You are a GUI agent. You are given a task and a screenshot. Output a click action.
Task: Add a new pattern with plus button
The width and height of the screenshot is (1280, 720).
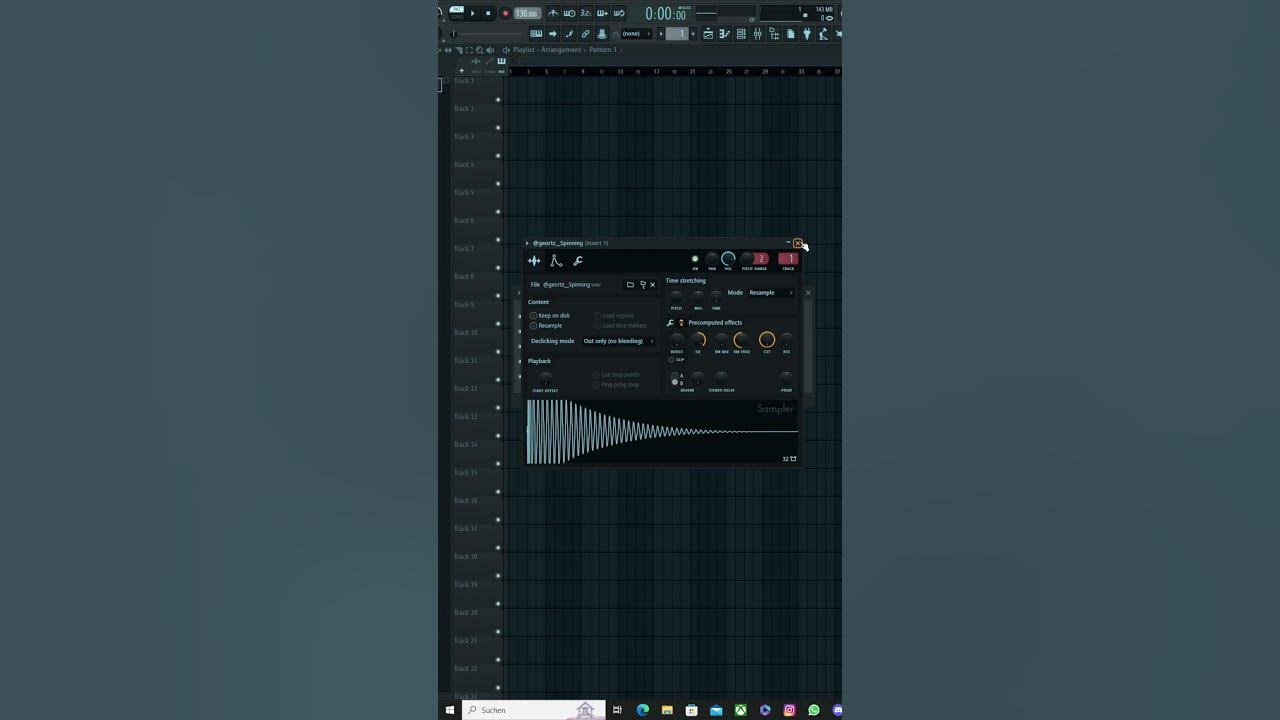click(x=693, y=34)
